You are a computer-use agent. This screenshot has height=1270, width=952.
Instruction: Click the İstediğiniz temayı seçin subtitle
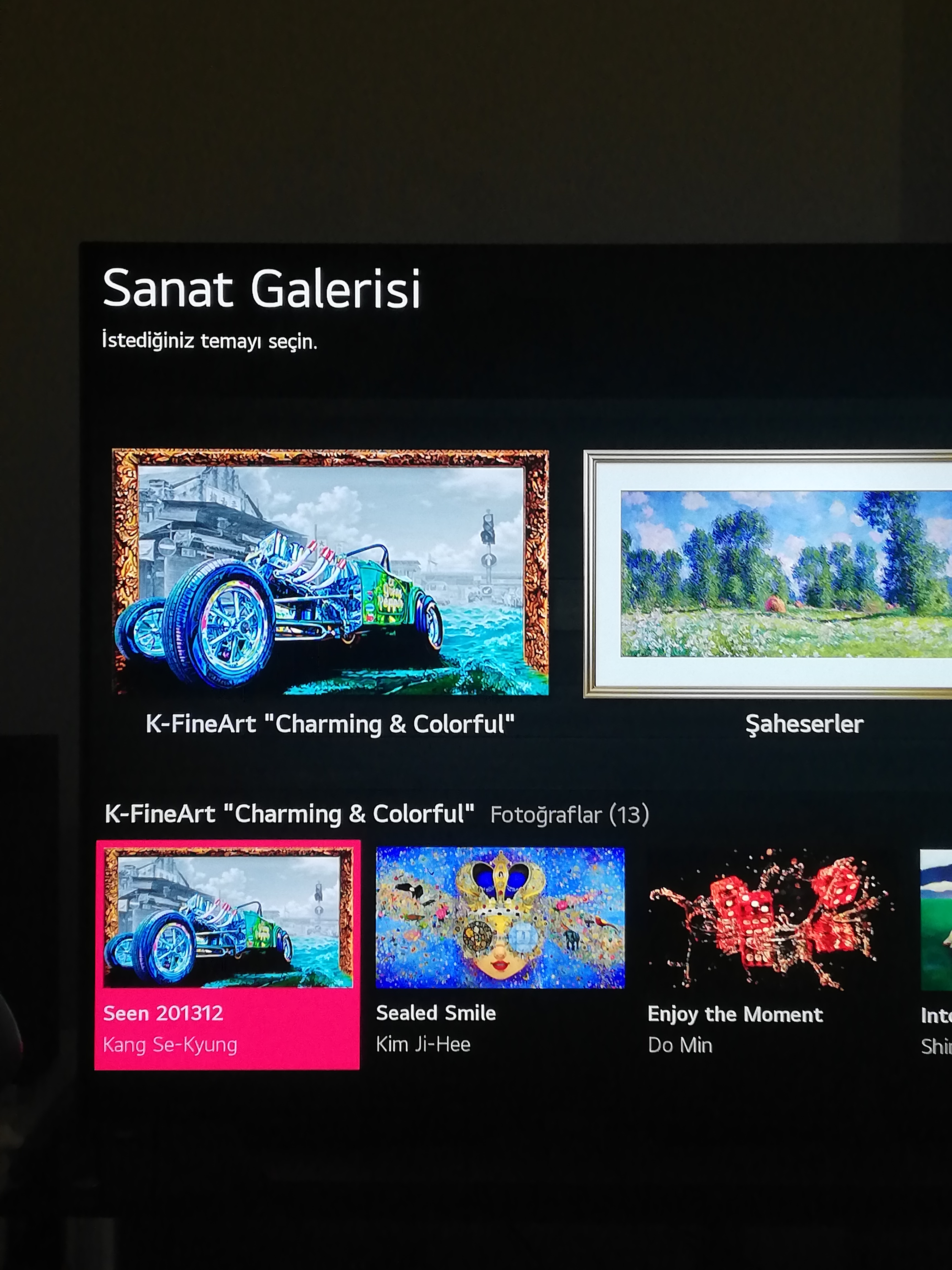[209, 340]
